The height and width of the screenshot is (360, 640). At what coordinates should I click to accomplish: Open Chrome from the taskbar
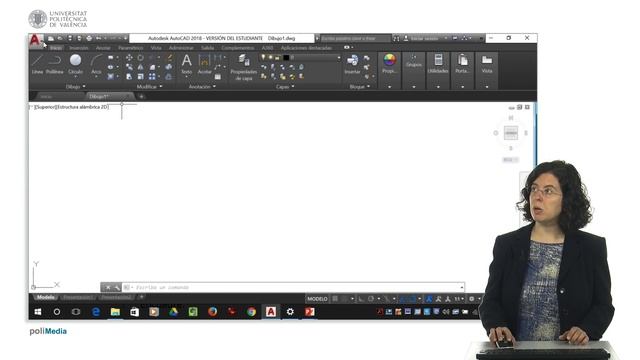(251, 312)
